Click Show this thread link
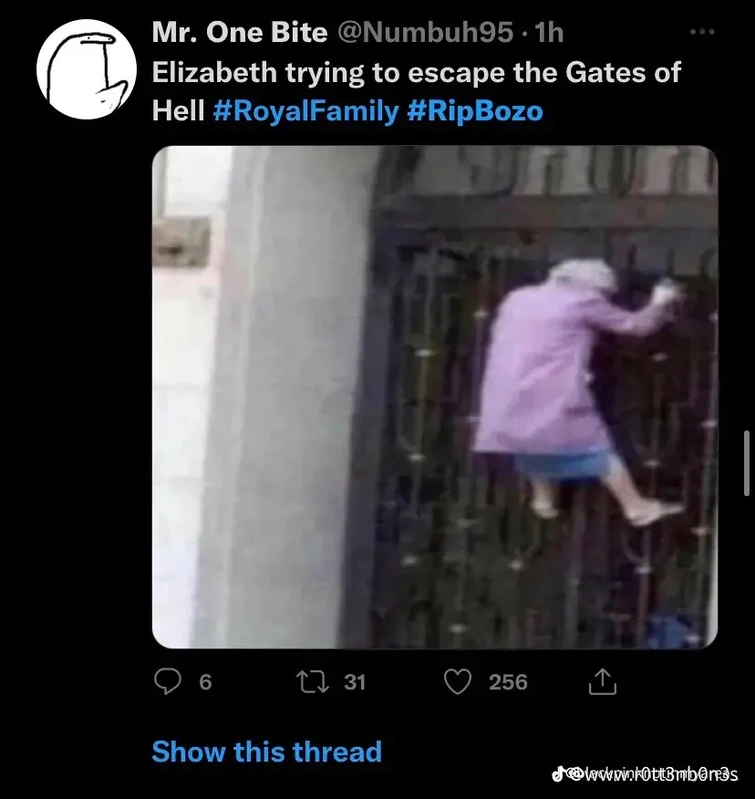 click(x=267, y=751)
